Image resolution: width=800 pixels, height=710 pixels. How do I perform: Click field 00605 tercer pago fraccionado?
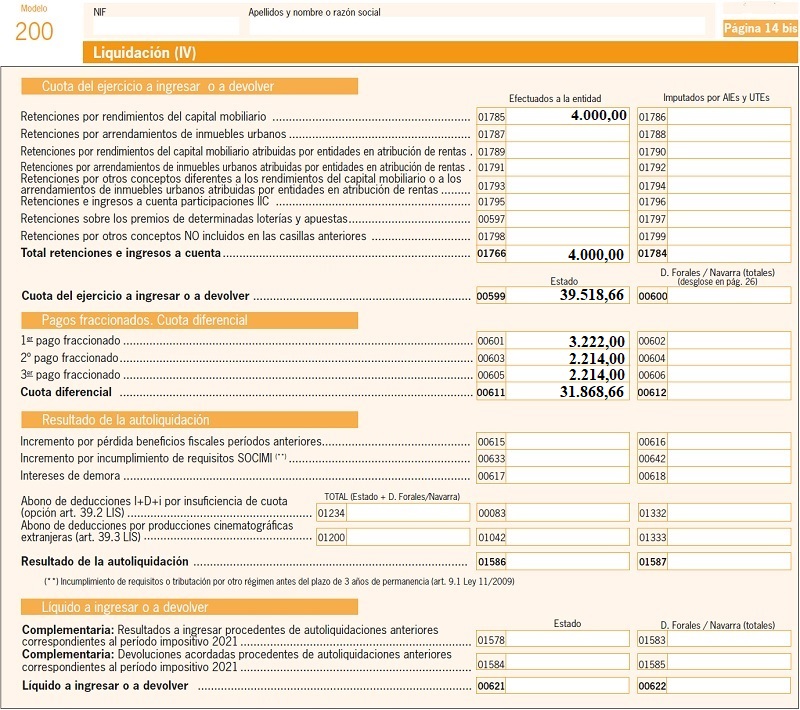(x=567, y=375)
